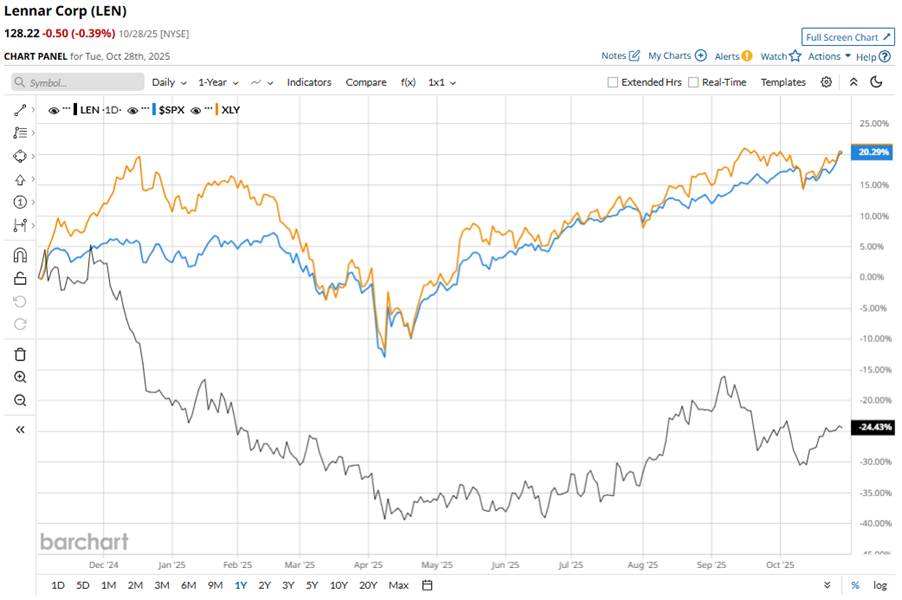The width and height of the screenshot is (902, 600).
Task: Open Alerts warning icon
Action: (747, 56)
